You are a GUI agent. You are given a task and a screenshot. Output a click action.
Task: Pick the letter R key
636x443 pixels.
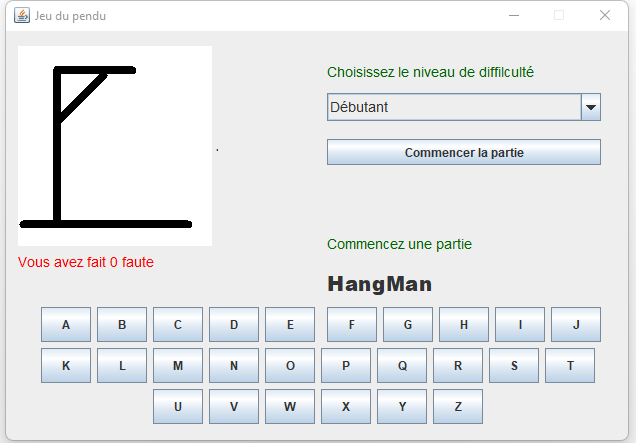458,366
